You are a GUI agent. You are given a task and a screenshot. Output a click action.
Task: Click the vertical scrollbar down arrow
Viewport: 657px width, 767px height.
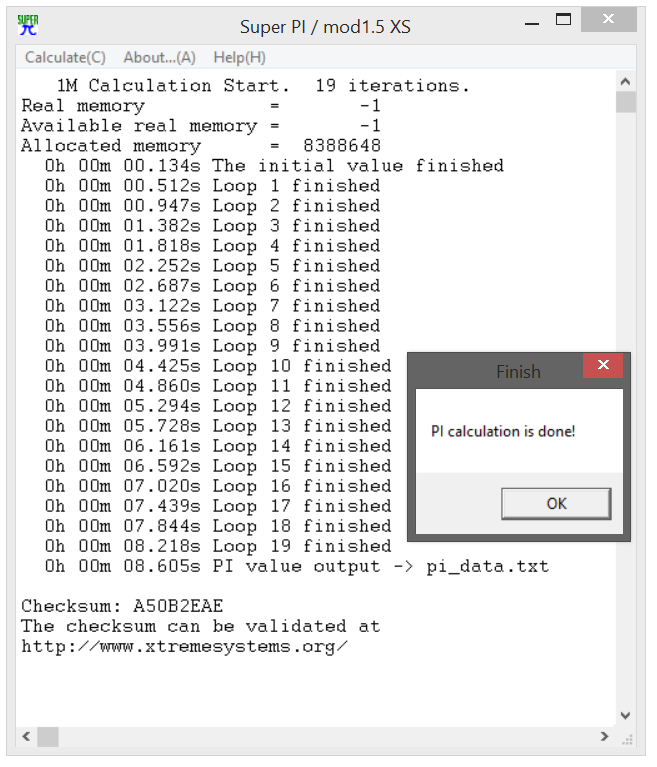pos(625,716)
